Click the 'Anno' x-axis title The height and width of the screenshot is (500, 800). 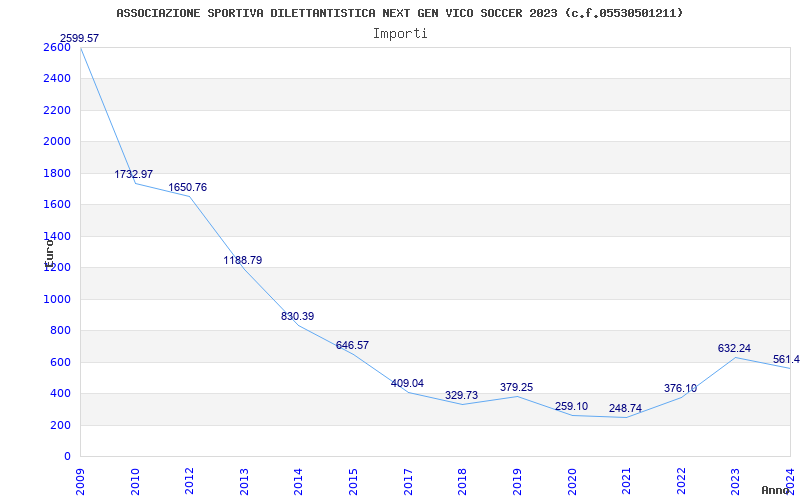(x=775, y=490)
